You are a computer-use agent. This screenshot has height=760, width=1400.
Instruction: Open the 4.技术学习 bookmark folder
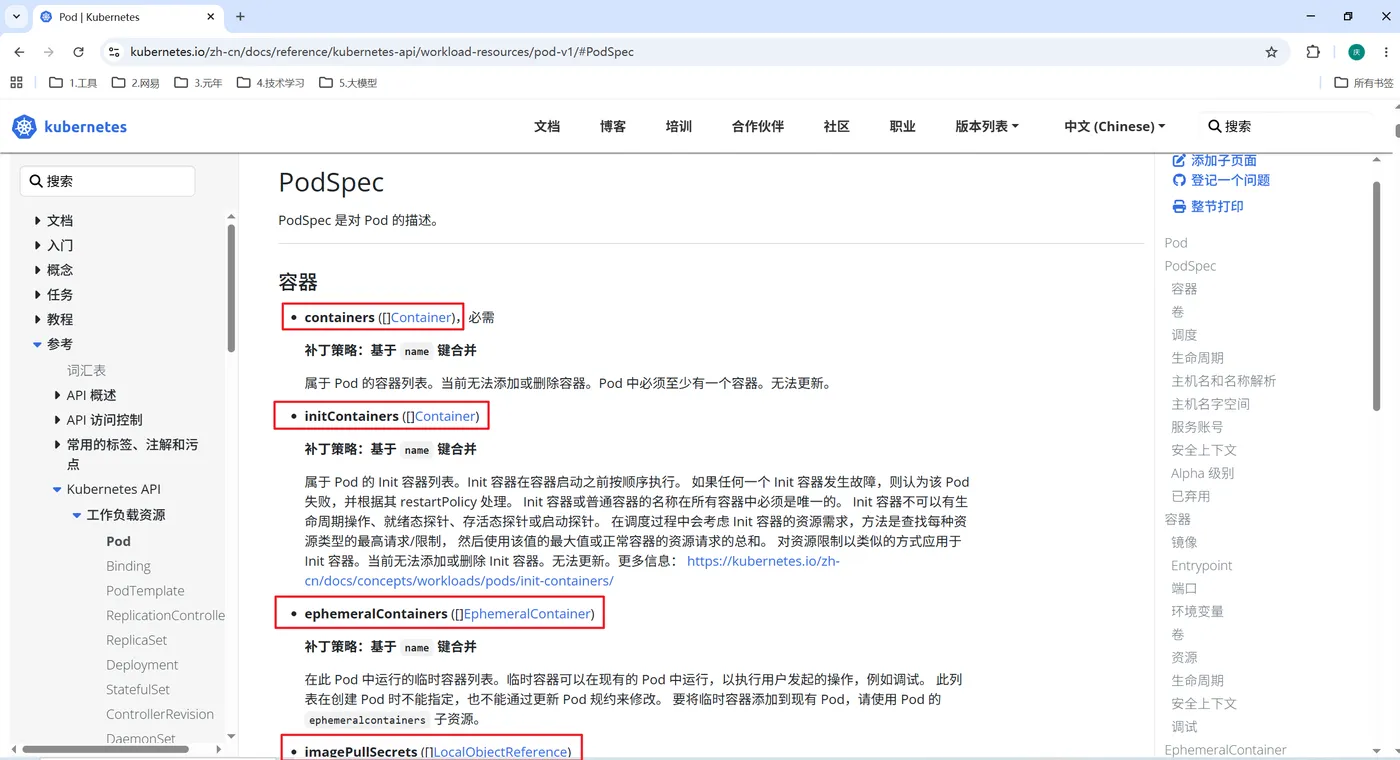click(271, 83)
